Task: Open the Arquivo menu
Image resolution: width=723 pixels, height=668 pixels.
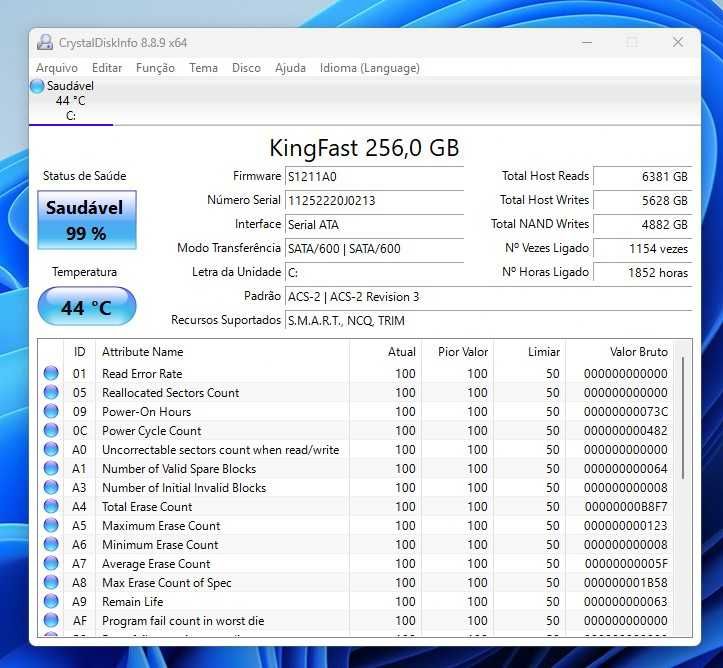Action: [57, 68]
